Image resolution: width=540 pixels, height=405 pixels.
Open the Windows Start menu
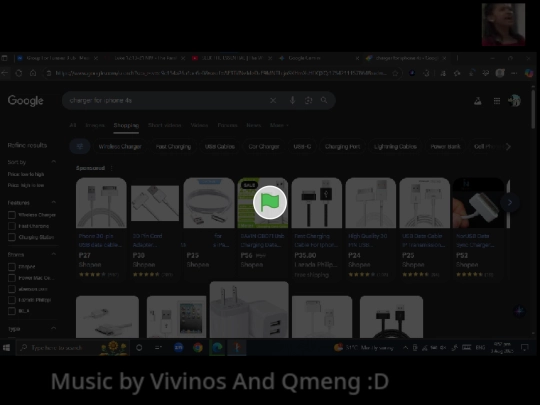point(6,348)
